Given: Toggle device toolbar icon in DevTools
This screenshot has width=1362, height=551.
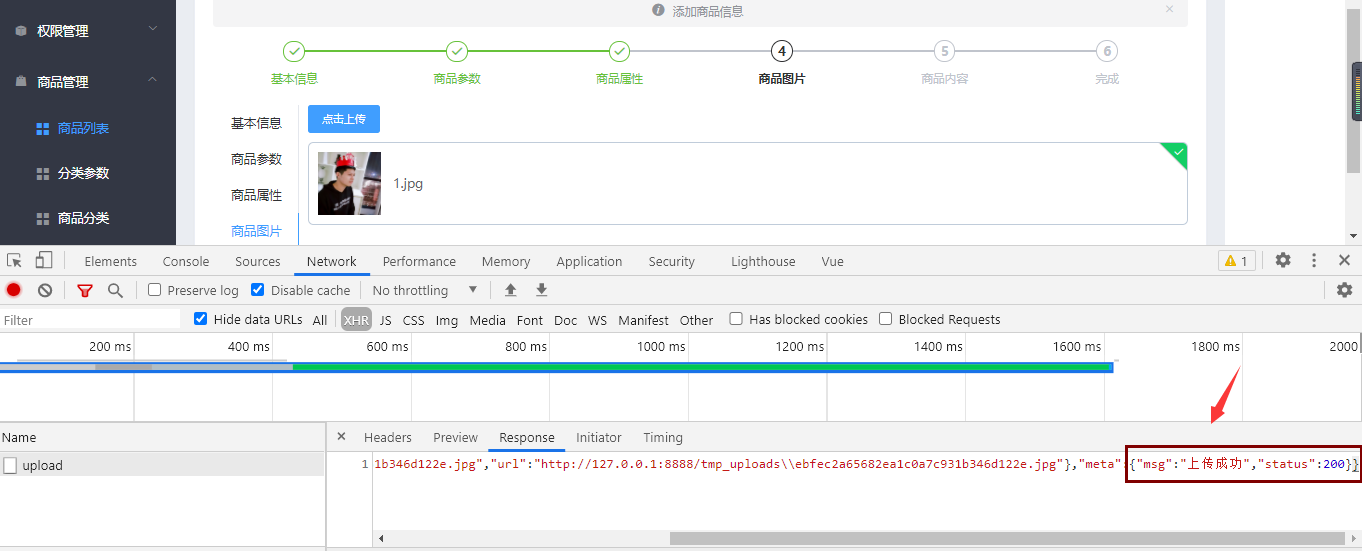Looking at the screenshot, I should pos(43,261).
